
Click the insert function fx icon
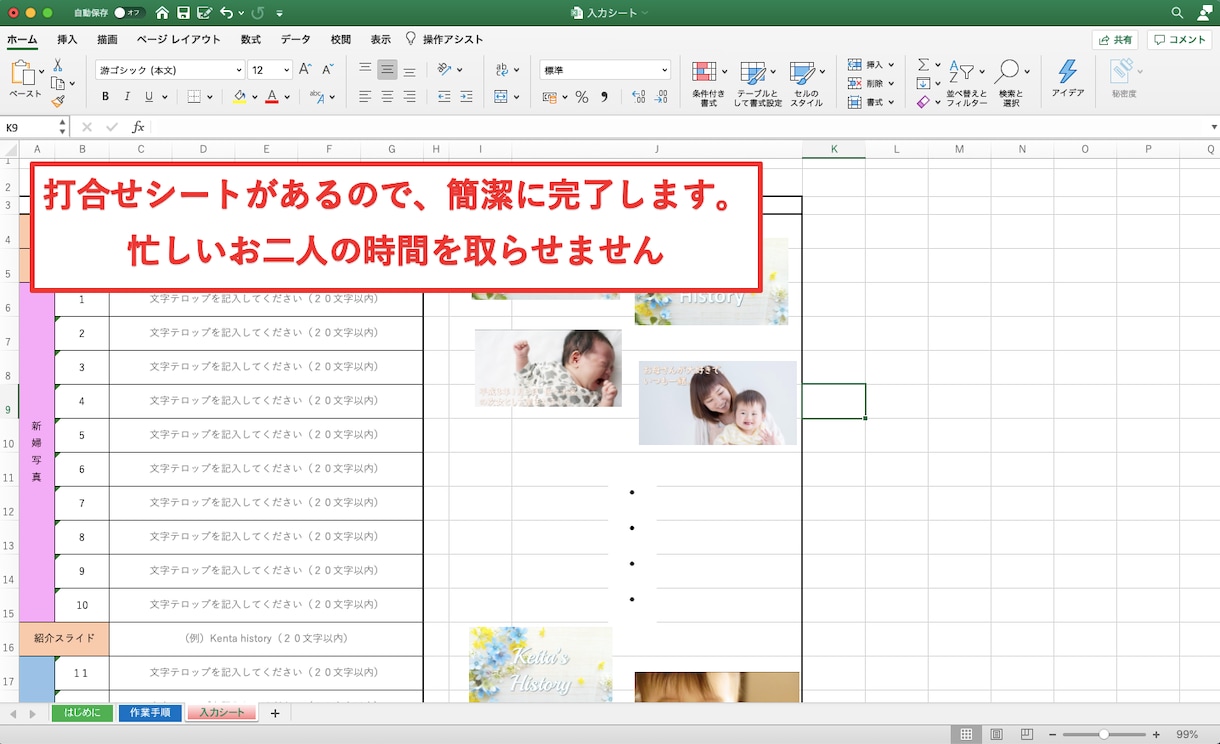(x=138, y=127)
